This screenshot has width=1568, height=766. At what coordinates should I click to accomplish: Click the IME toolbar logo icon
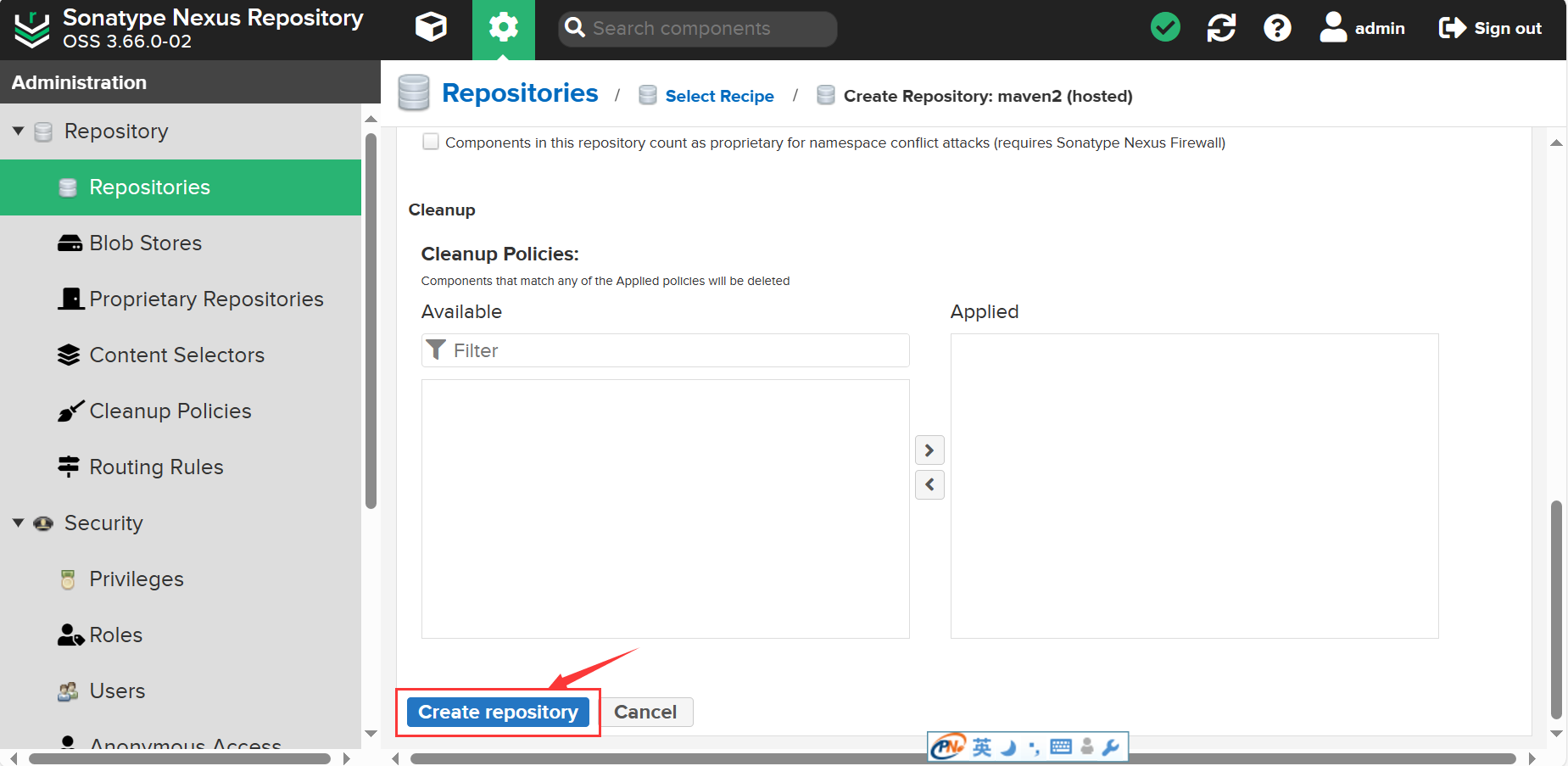click(949, 746)
